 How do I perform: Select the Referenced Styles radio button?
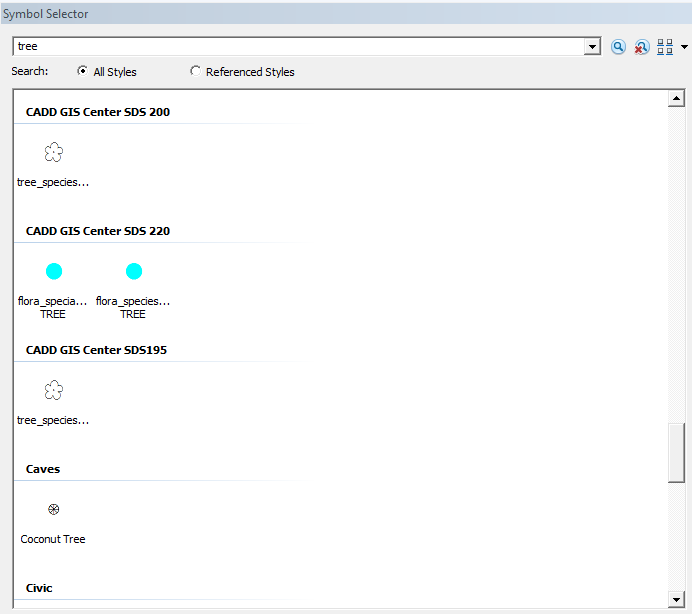click(x=195, y=71)
